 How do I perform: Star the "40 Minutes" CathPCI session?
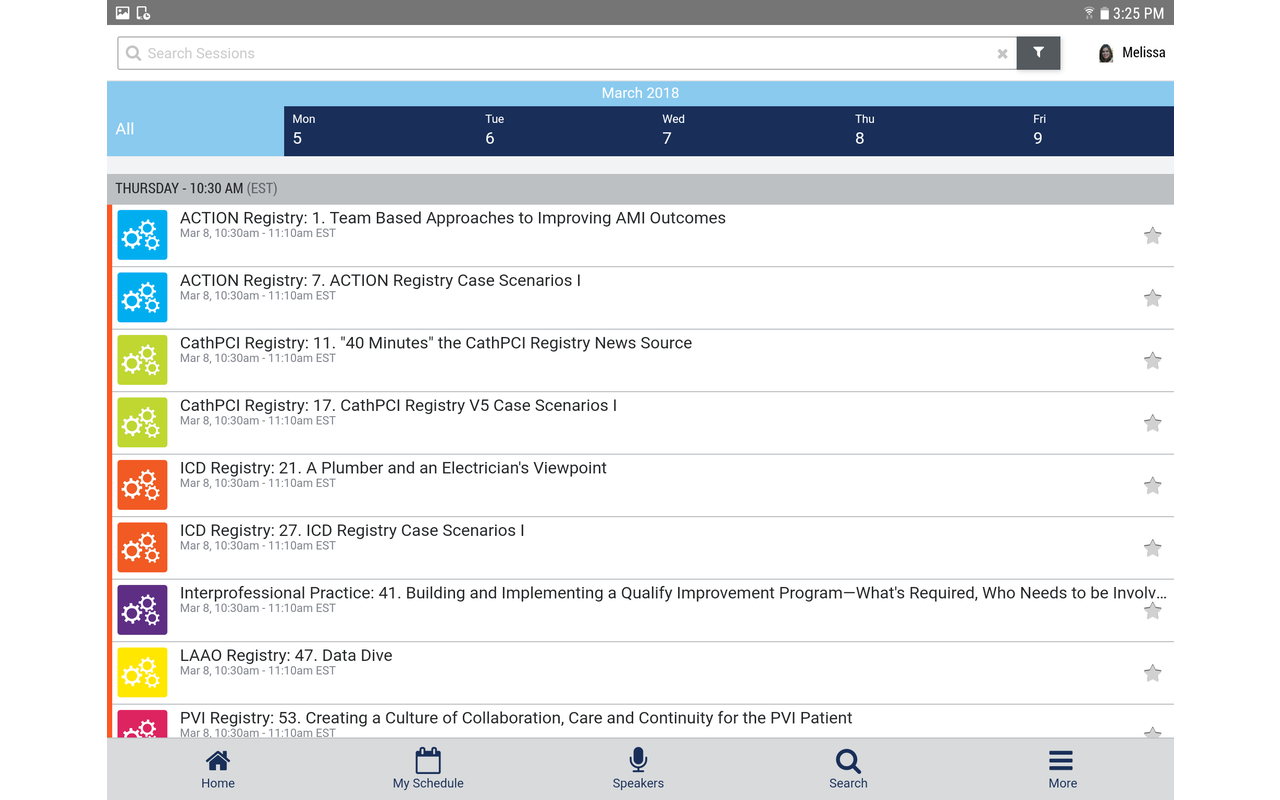1152,361
